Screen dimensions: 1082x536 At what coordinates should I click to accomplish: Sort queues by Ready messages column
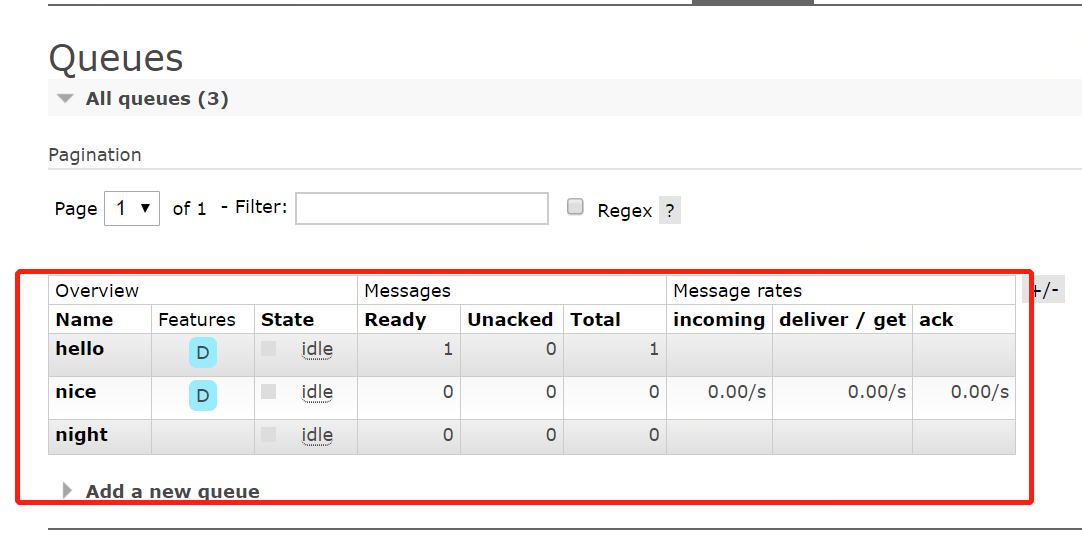(395, 320)
